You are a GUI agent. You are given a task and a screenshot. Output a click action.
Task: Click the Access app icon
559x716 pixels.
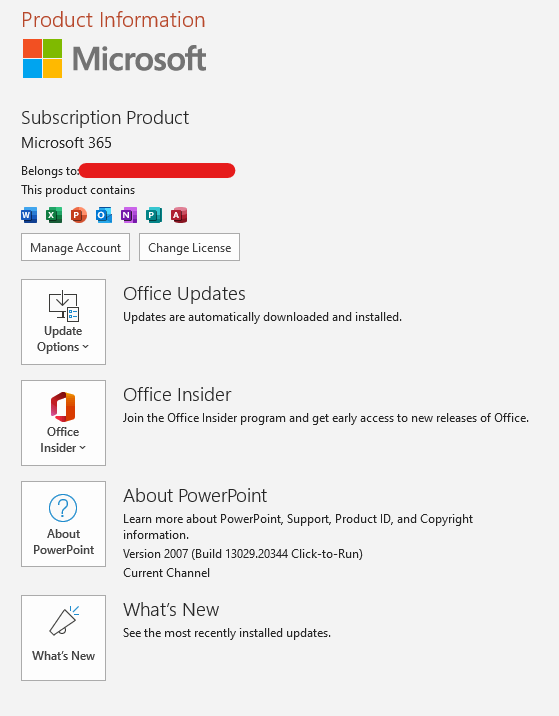[x=179, y=215]
